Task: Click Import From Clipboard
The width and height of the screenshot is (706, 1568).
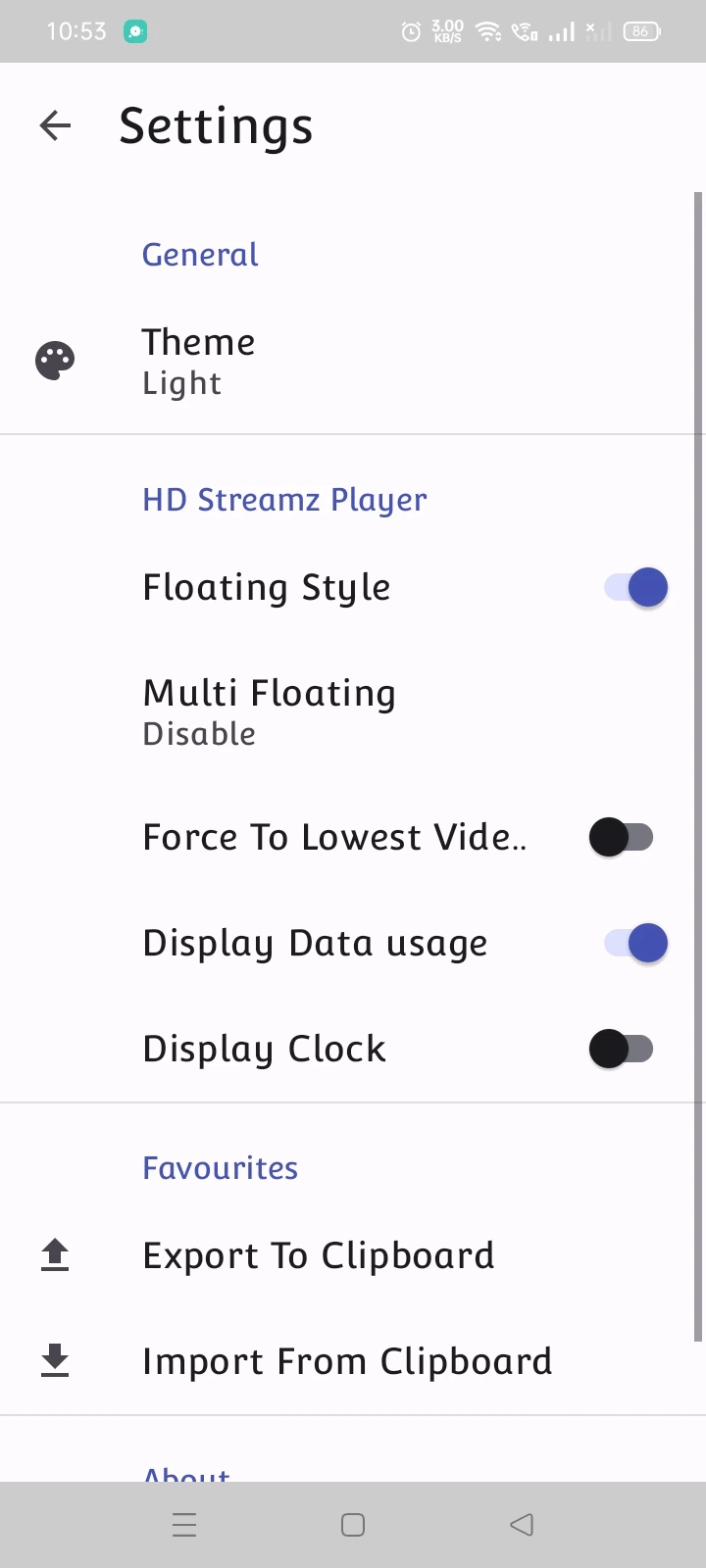Action: click(x=347, y=1360)
